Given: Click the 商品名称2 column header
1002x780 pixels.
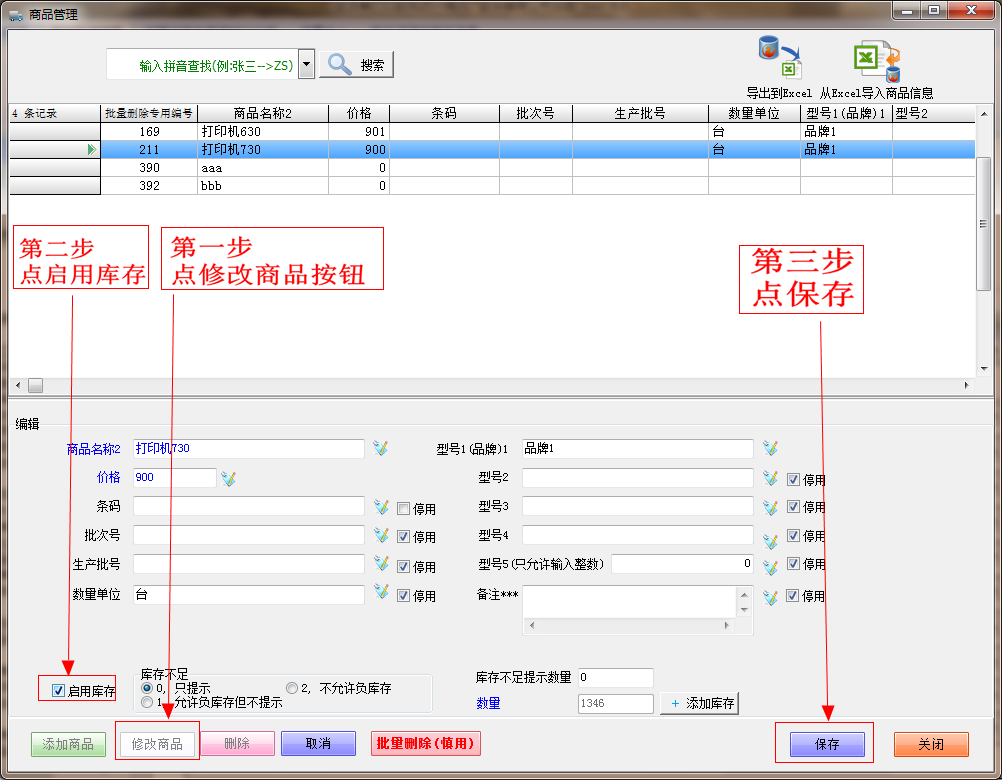Looking at the screenshot, I should [x=263, y=113].
